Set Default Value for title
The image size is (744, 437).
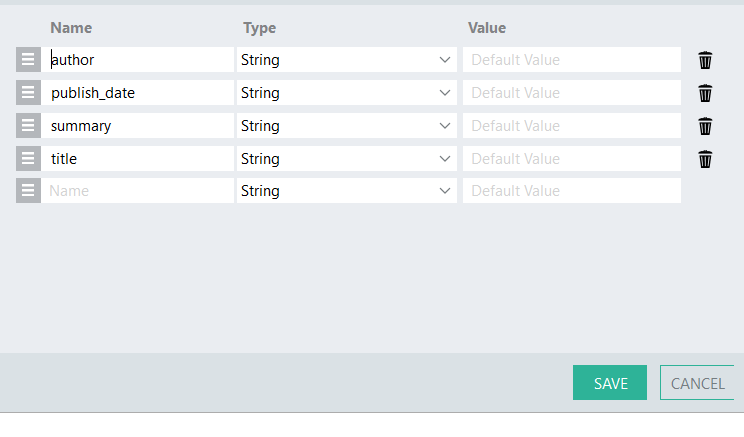tap(572, 158)
